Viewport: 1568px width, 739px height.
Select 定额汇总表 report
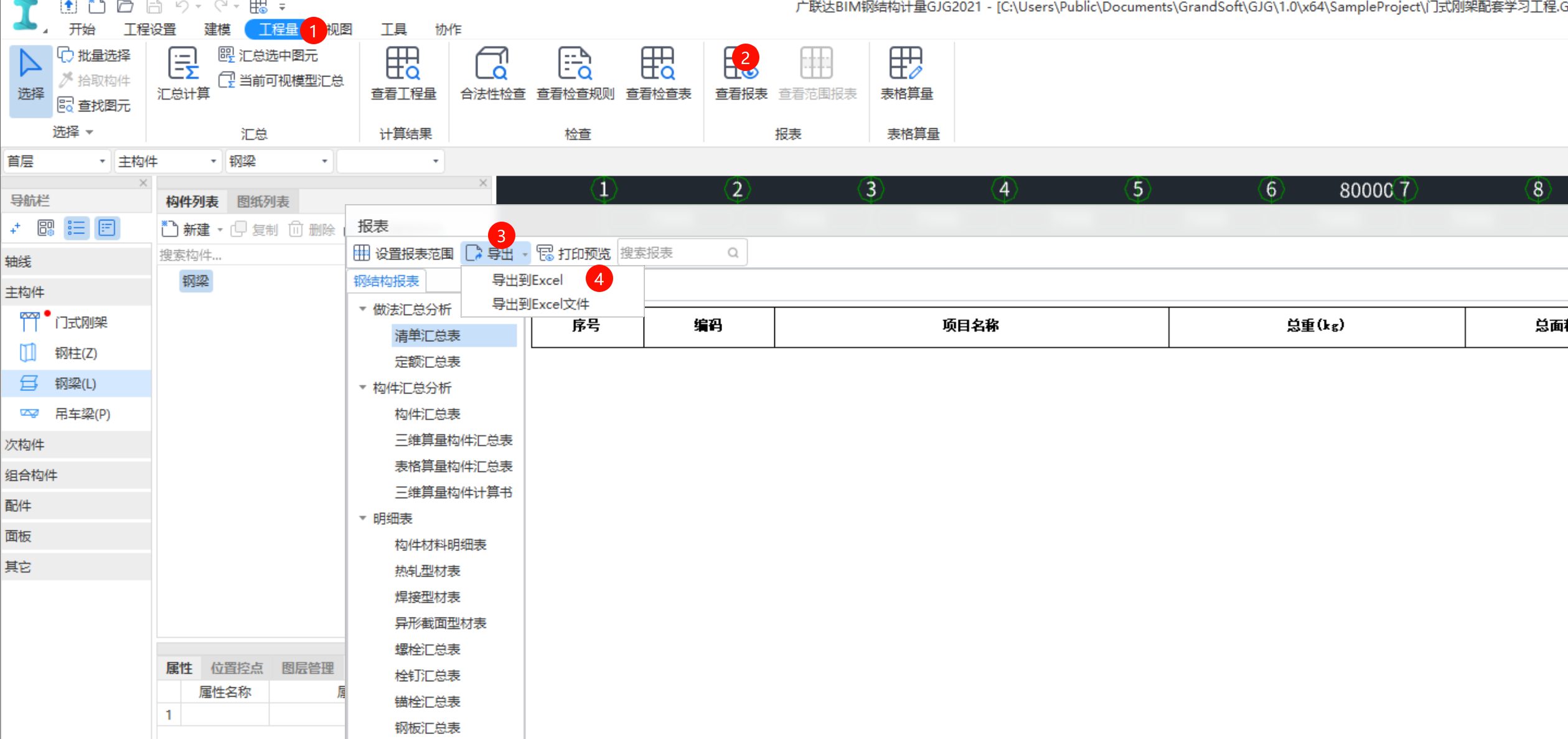tap(428, 362)
